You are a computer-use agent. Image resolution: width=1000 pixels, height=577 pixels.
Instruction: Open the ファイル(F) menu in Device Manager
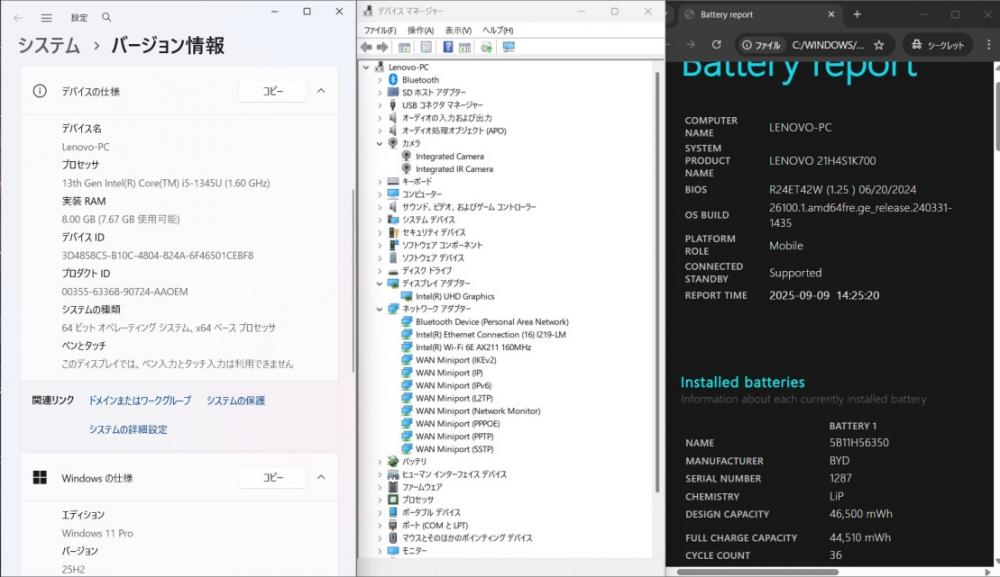click(380, 30)
